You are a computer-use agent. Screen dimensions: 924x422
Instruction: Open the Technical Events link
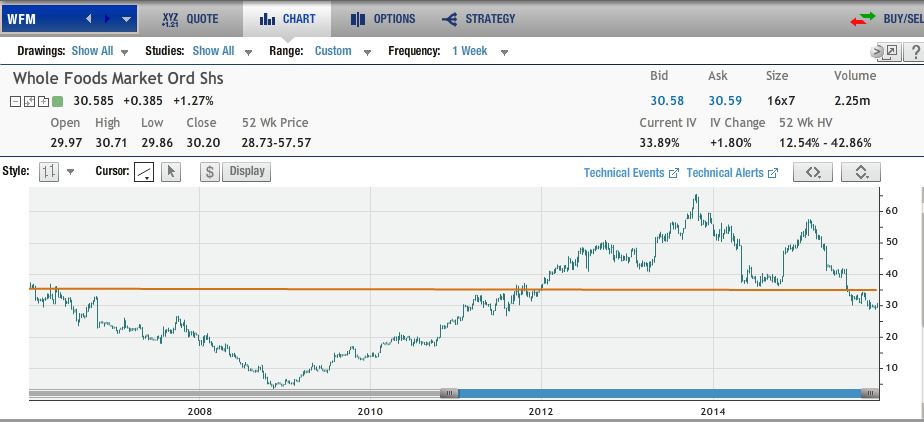tap(631, 173)
